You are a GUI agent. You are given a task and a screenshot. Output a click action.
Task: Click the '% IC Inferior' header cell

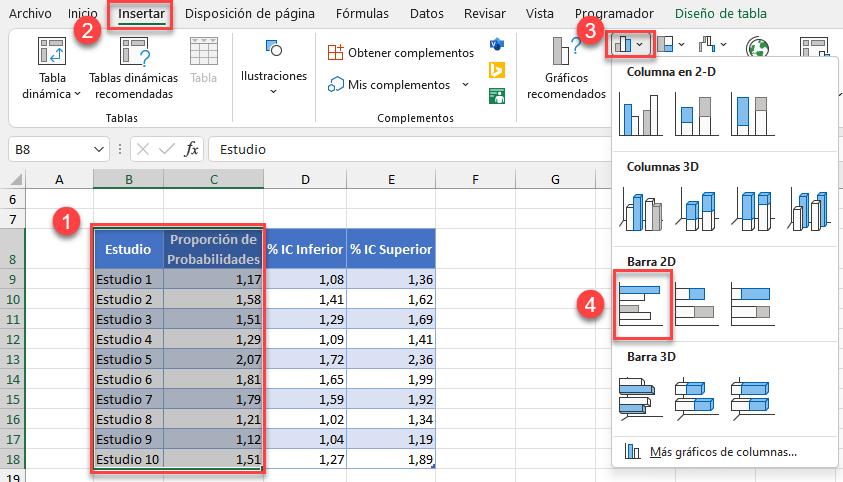point(305,249)
